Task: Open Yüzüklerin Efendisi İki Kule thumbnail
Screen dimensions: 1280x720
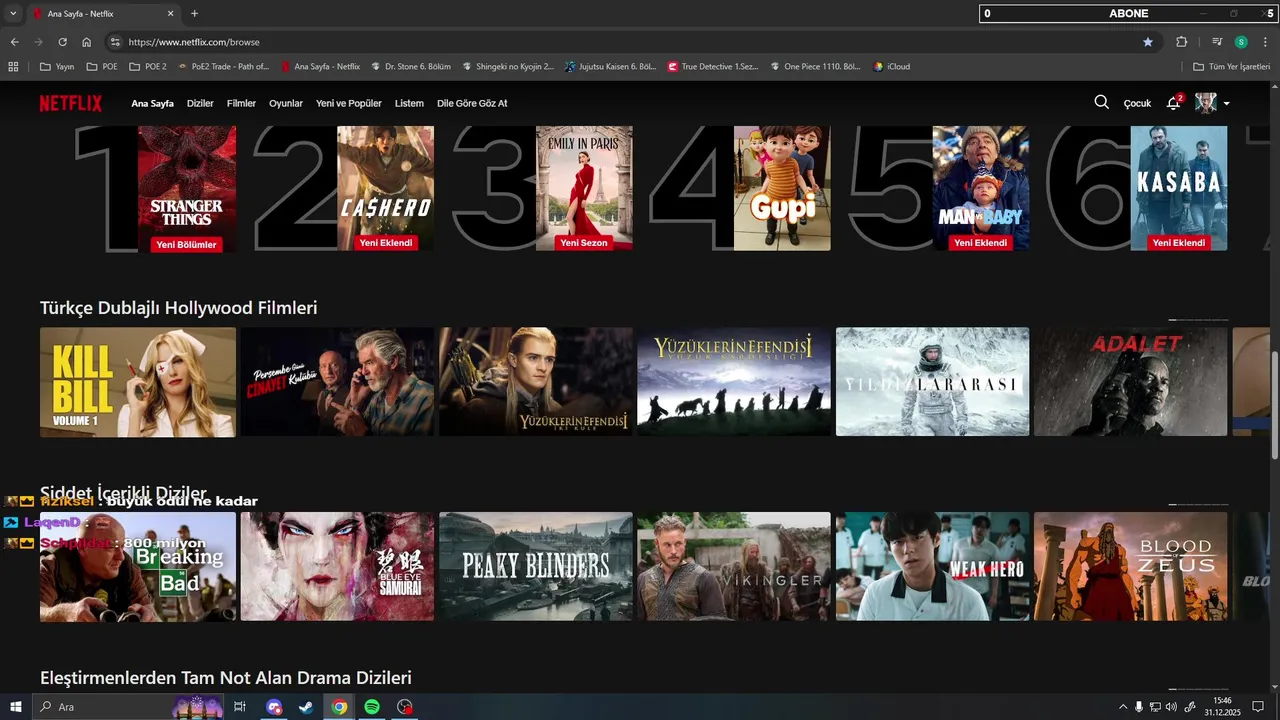Action: click(536, 382)
